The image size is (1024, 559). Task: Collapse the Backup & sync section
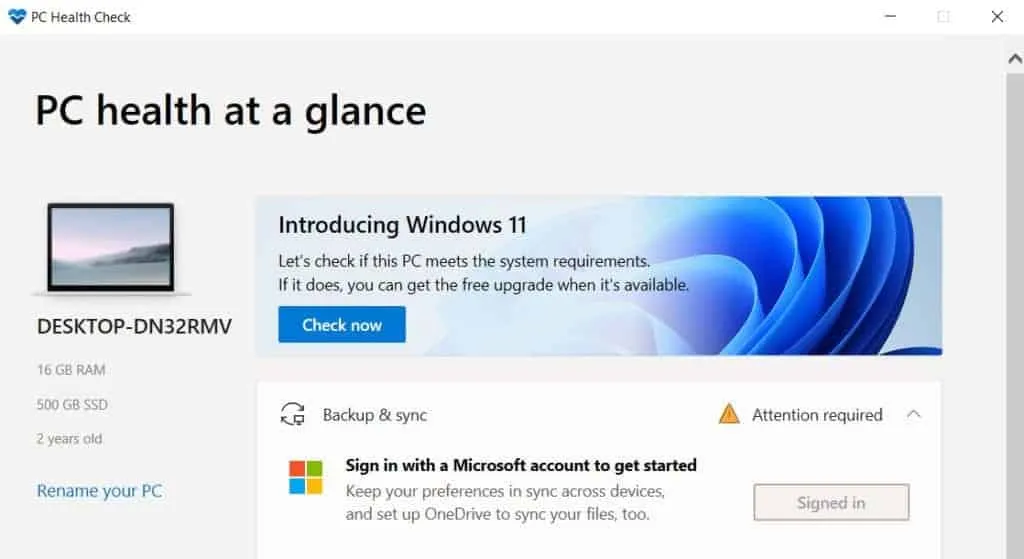point(913,414)
